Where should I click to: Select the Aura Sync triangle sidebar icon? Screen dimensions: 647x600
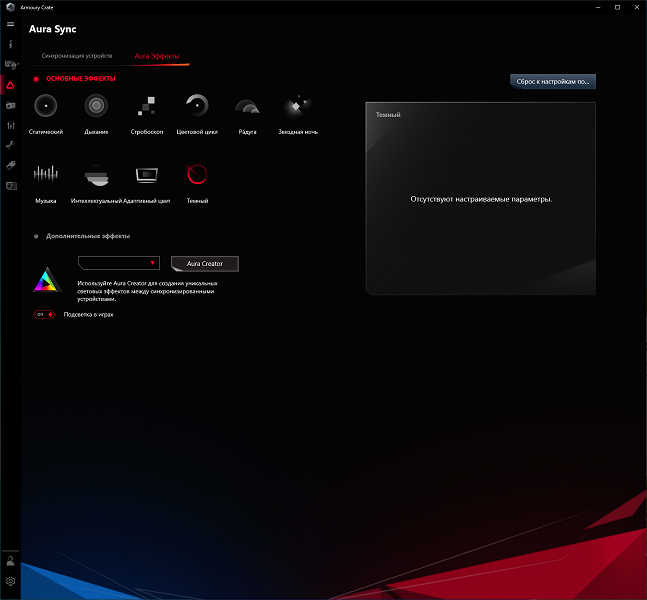10,85
